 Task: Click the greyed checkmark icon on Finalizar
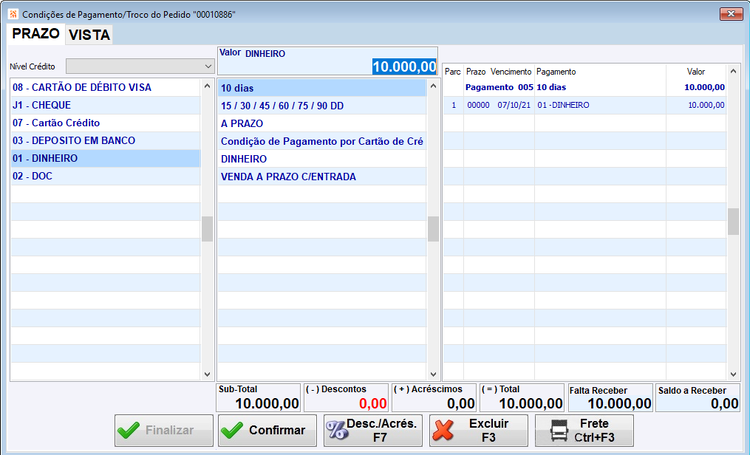(128, 430)
